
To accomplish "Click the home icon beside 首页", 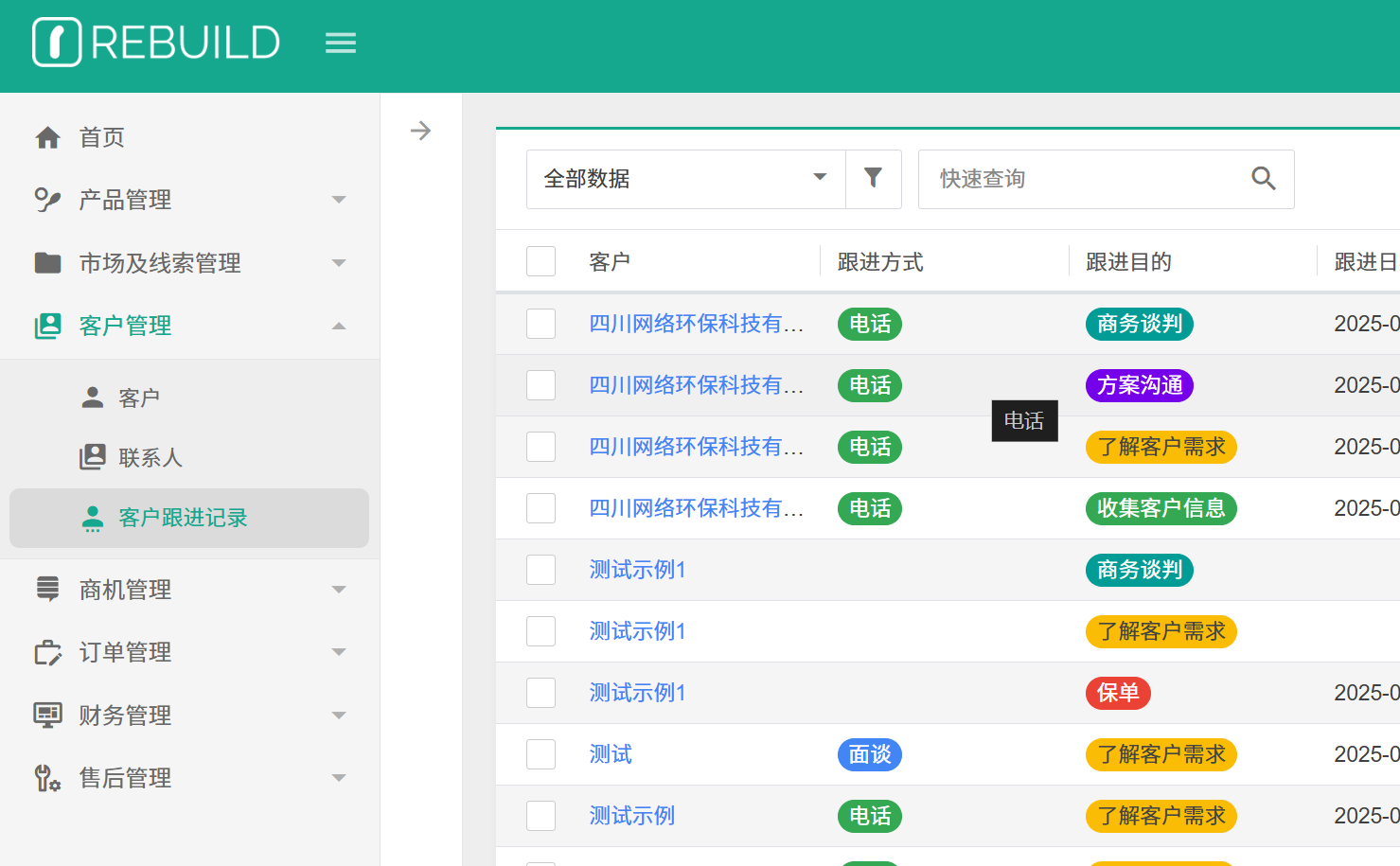I will (x=47, y=138).
